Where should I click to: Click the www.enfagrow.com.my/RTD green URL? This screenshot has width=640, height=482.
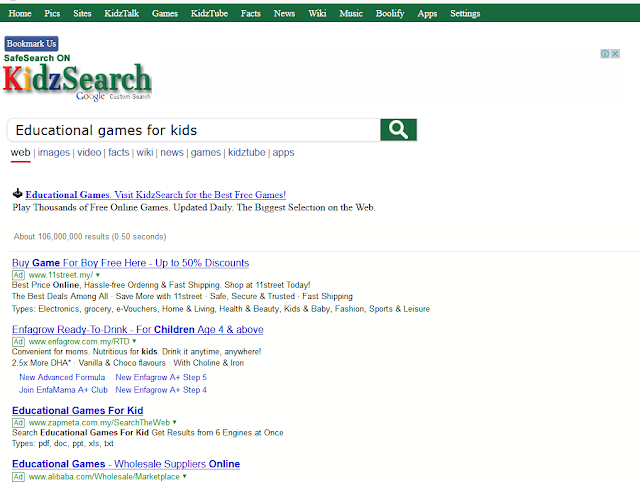pos(79,342)
